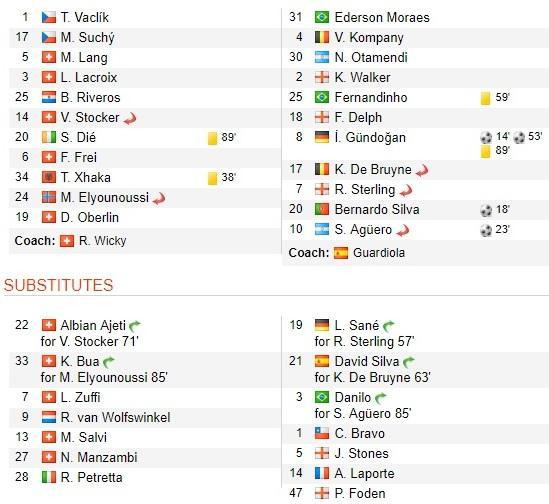Click the yellow card icon beside T. Xhaka

click(x=212, y=178)
